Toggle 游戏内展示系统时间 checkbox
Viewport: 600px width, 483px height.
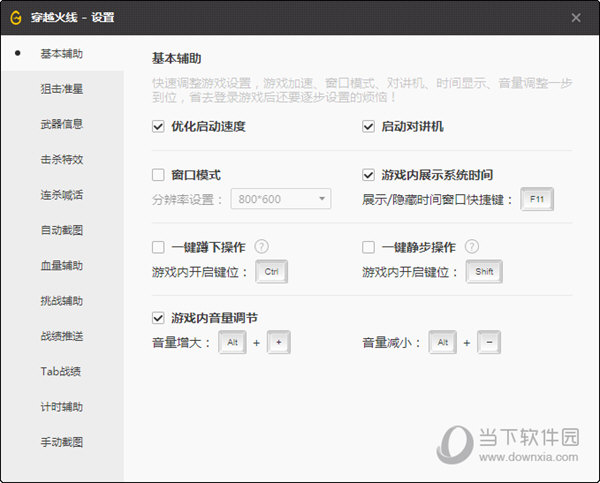(x=368, y=175)
